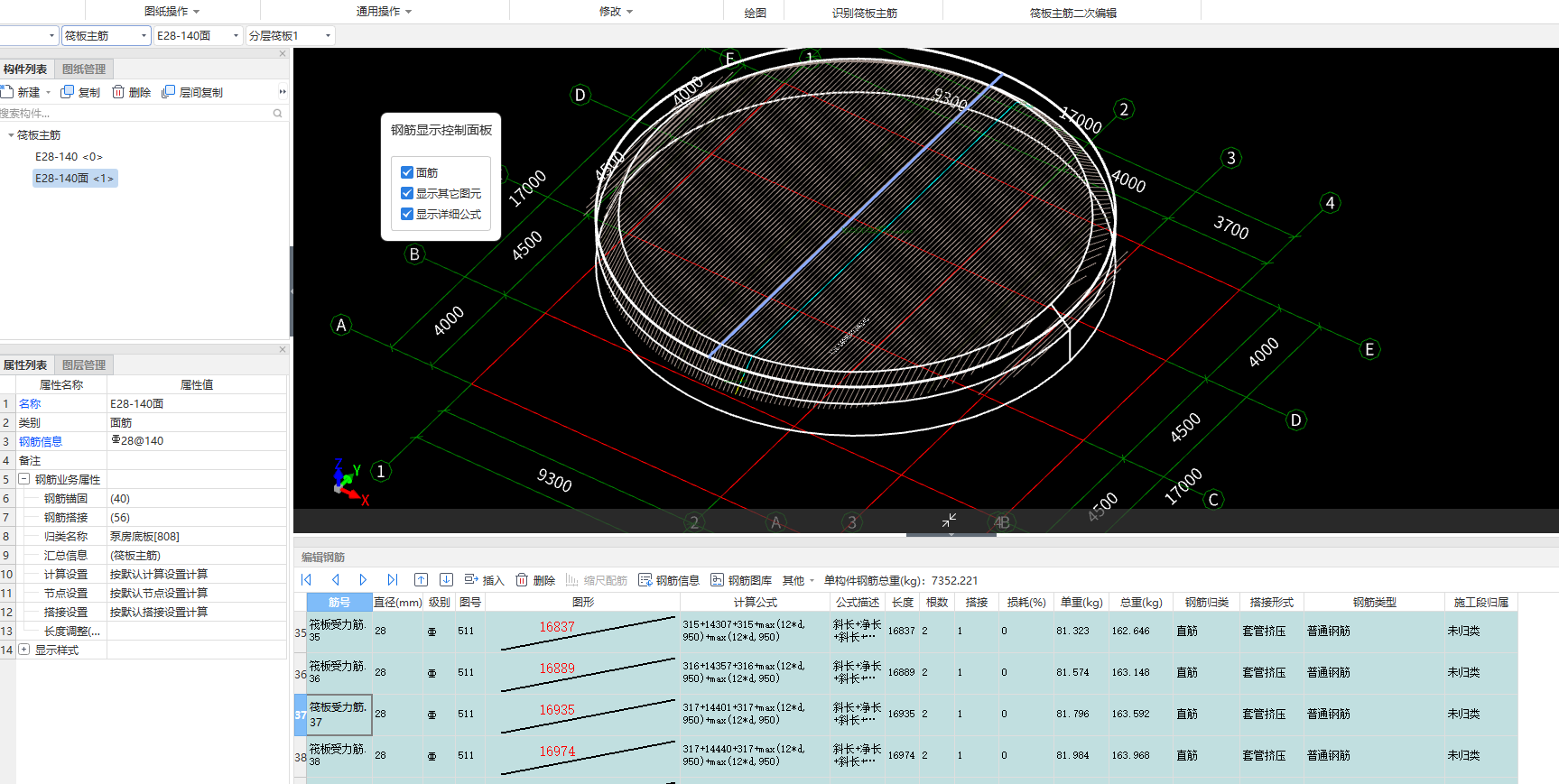Toggle the 显示详细公式 checkbox
The height and width of the screenshot is (784, 1559).
407,214
